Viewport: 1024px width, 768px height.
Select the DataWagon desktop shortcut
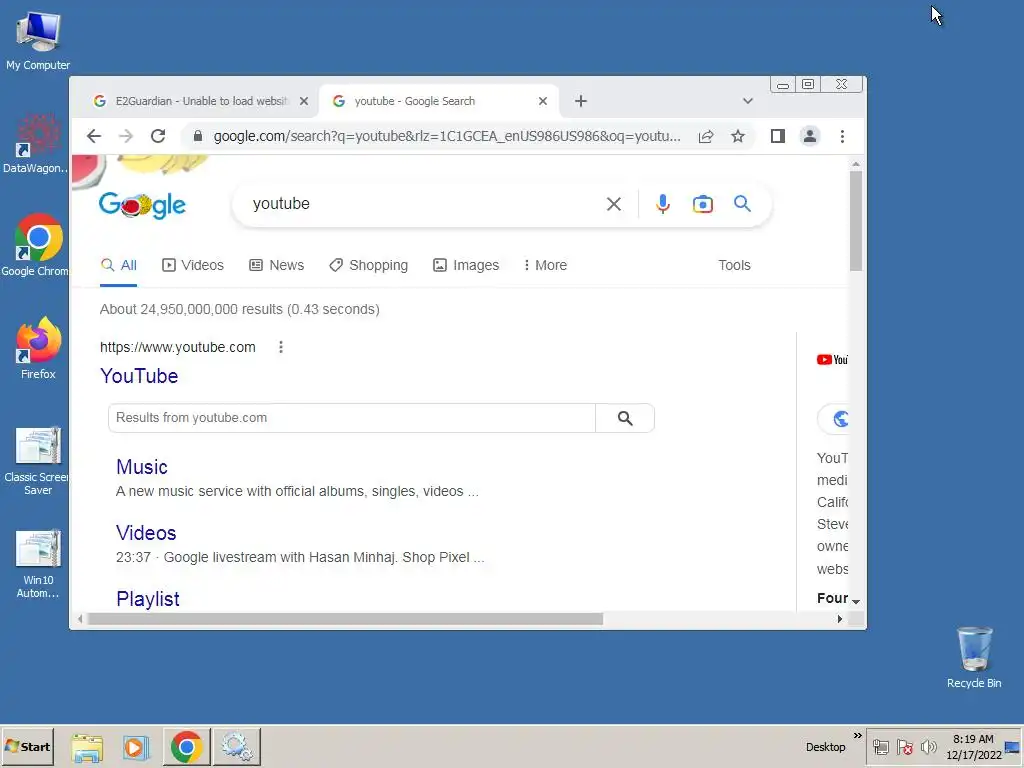36,144
